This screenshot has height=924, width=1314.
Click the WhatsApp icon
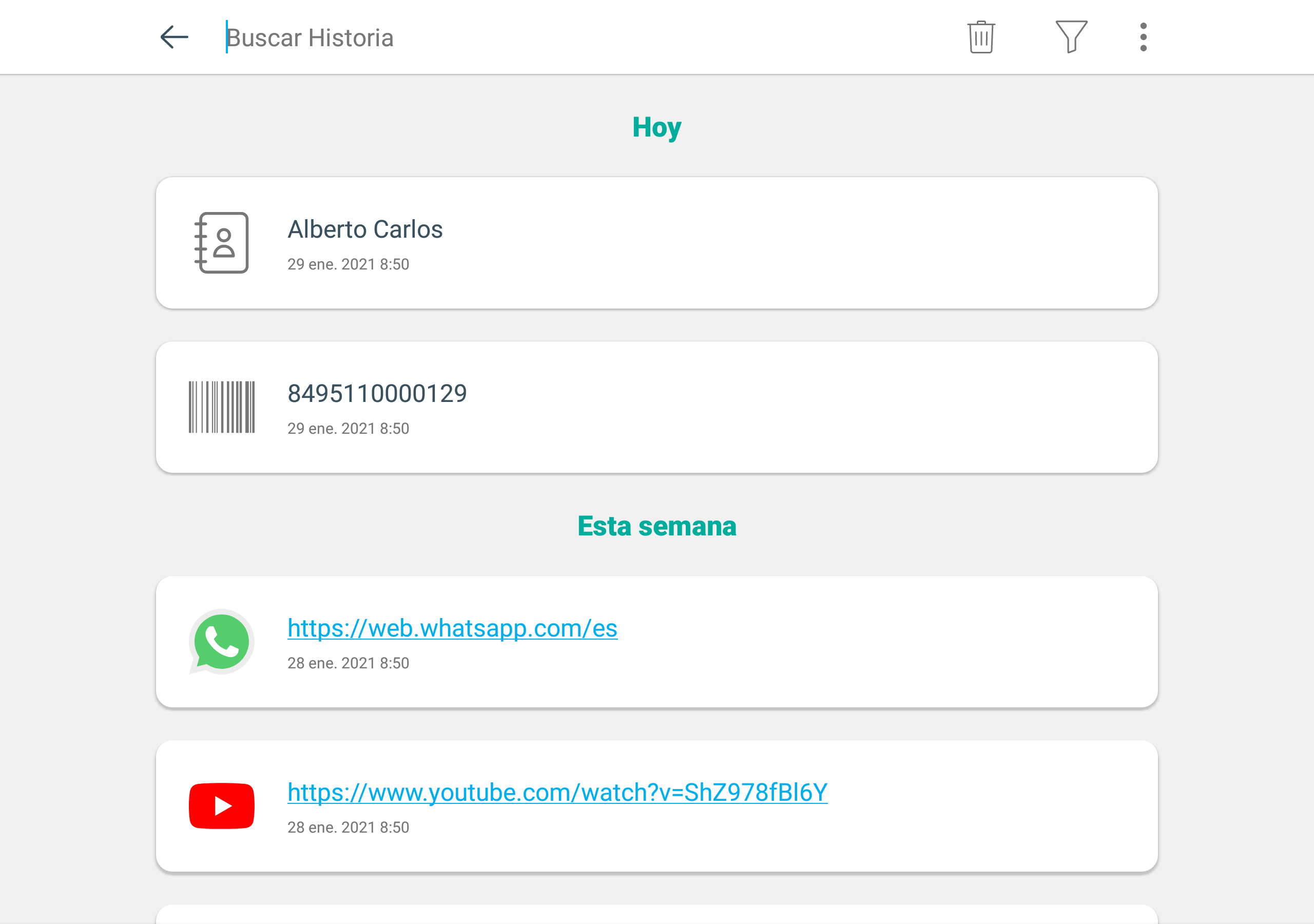coord(221,641)
